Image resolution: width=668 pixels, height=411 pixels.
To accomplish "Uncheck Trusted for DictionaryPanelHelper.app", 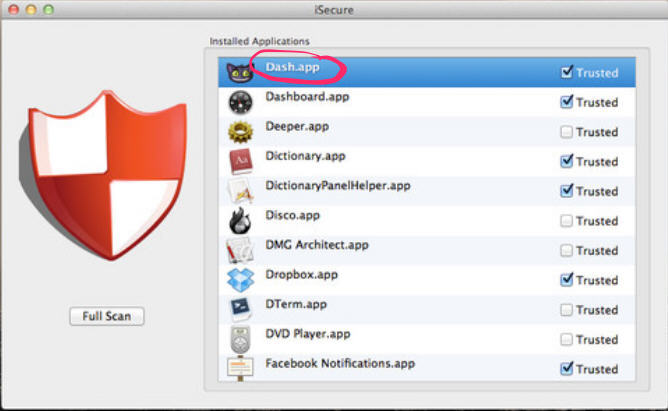I will [567, 191].
